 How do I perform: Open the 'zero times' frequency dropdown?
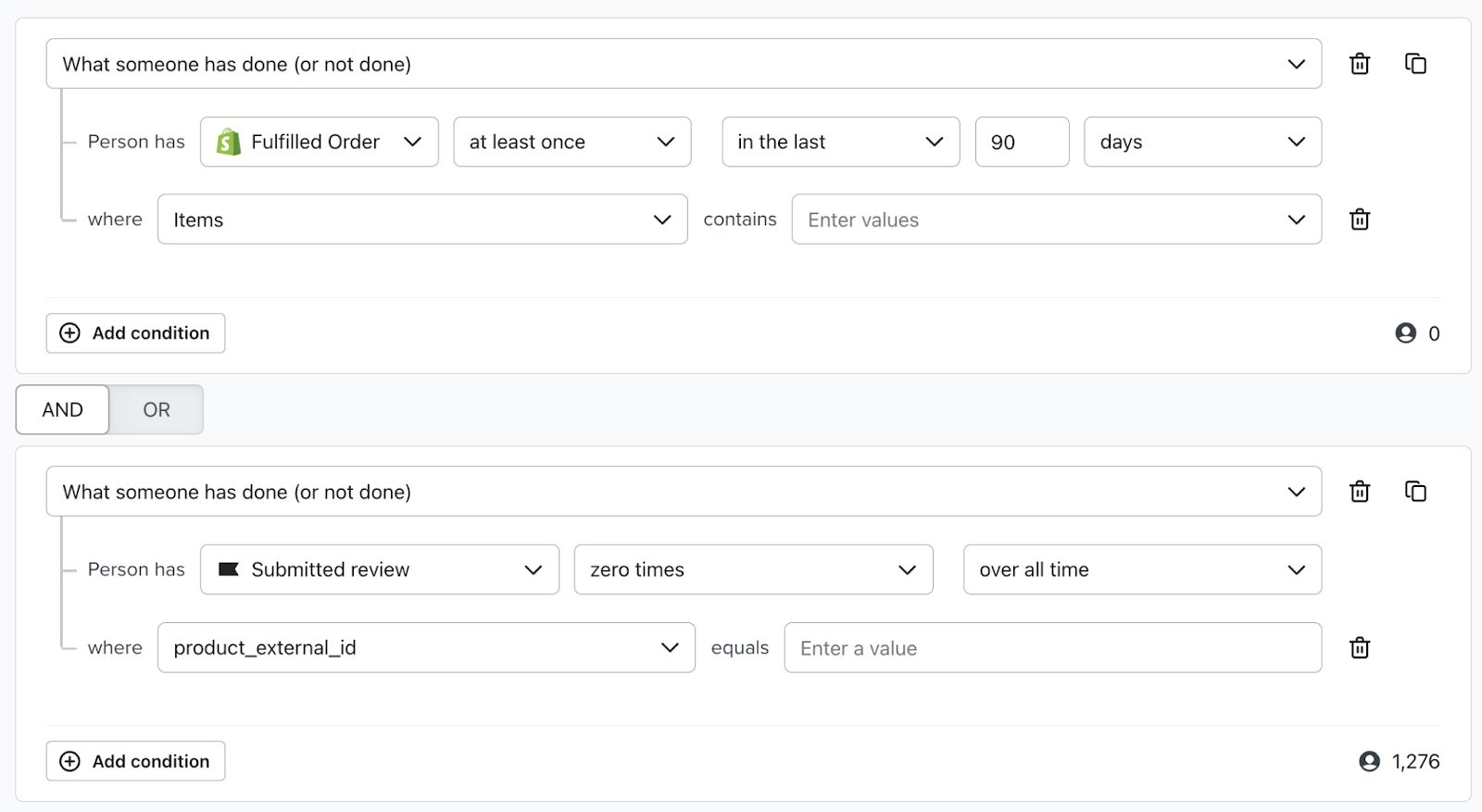(752, 569)
